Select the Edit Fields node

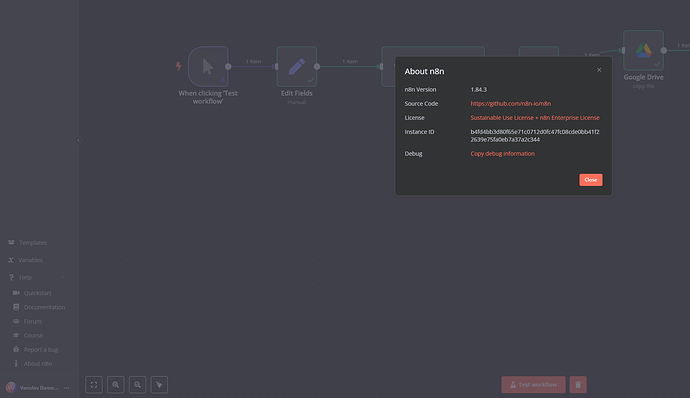pyautogui.click(x=297, y=66)
